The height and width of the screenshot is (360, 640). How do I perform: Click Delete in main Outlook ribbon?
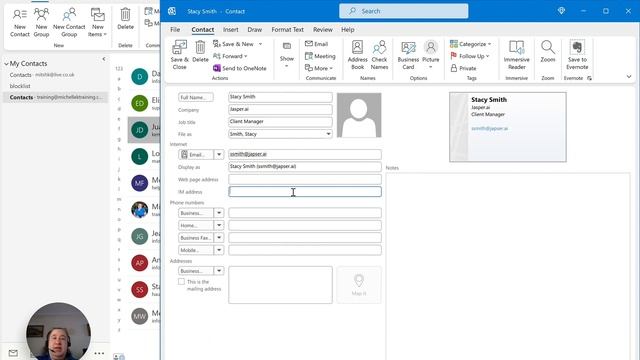click(x=125, y=19)
